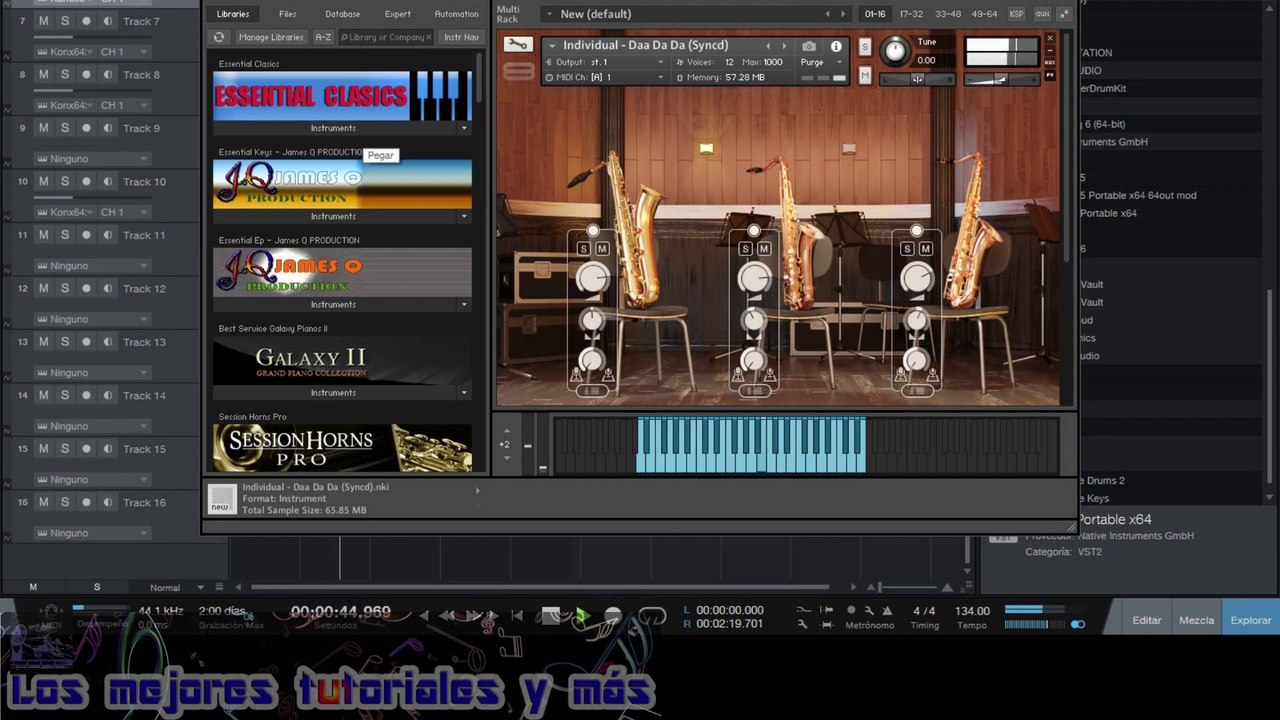This screenshot has height=720, width=1280.
Task: Mute Track 7
Action: (43, 21)
